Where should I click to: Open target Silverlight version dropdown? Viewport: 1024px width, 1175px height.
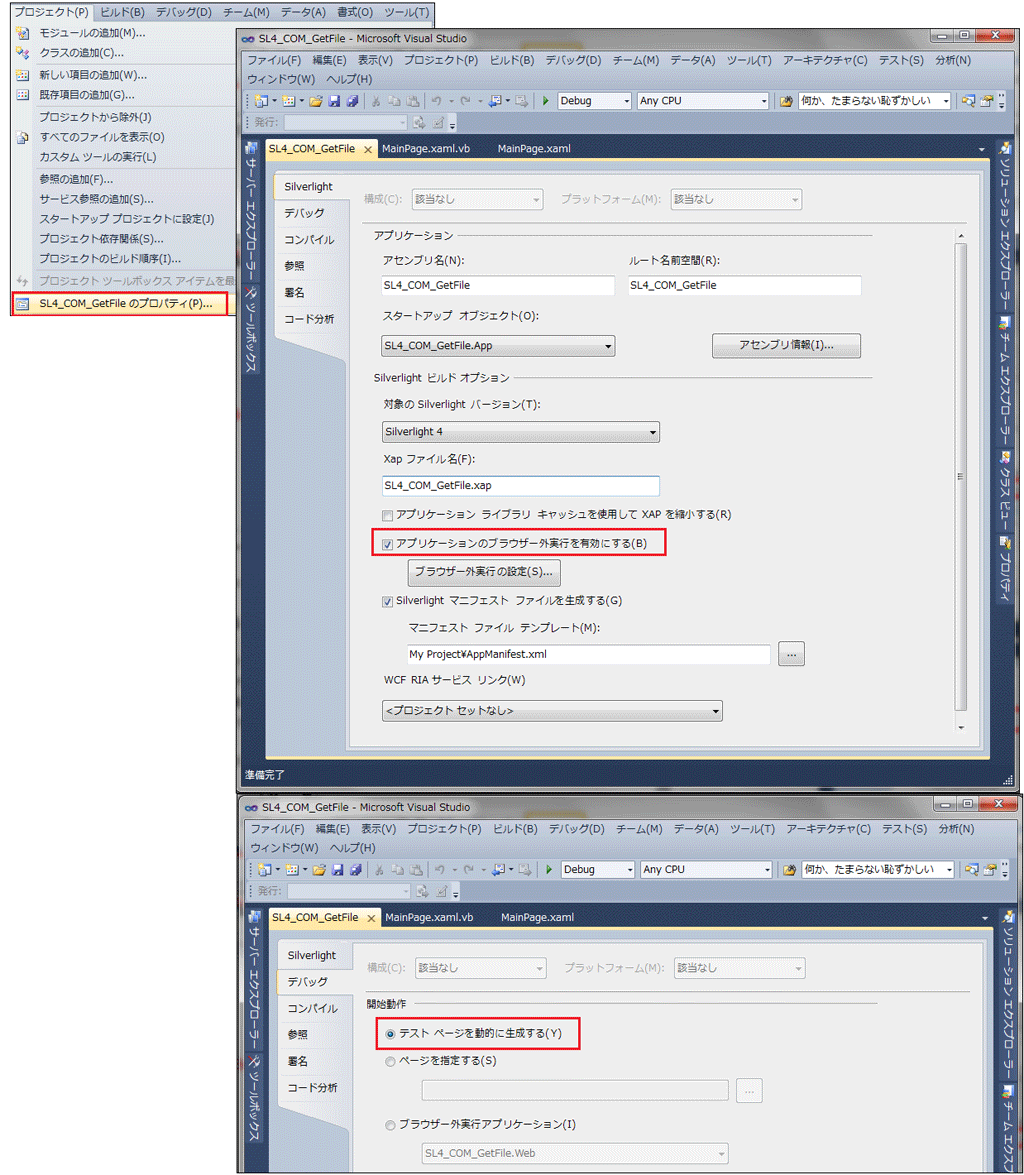520,432
